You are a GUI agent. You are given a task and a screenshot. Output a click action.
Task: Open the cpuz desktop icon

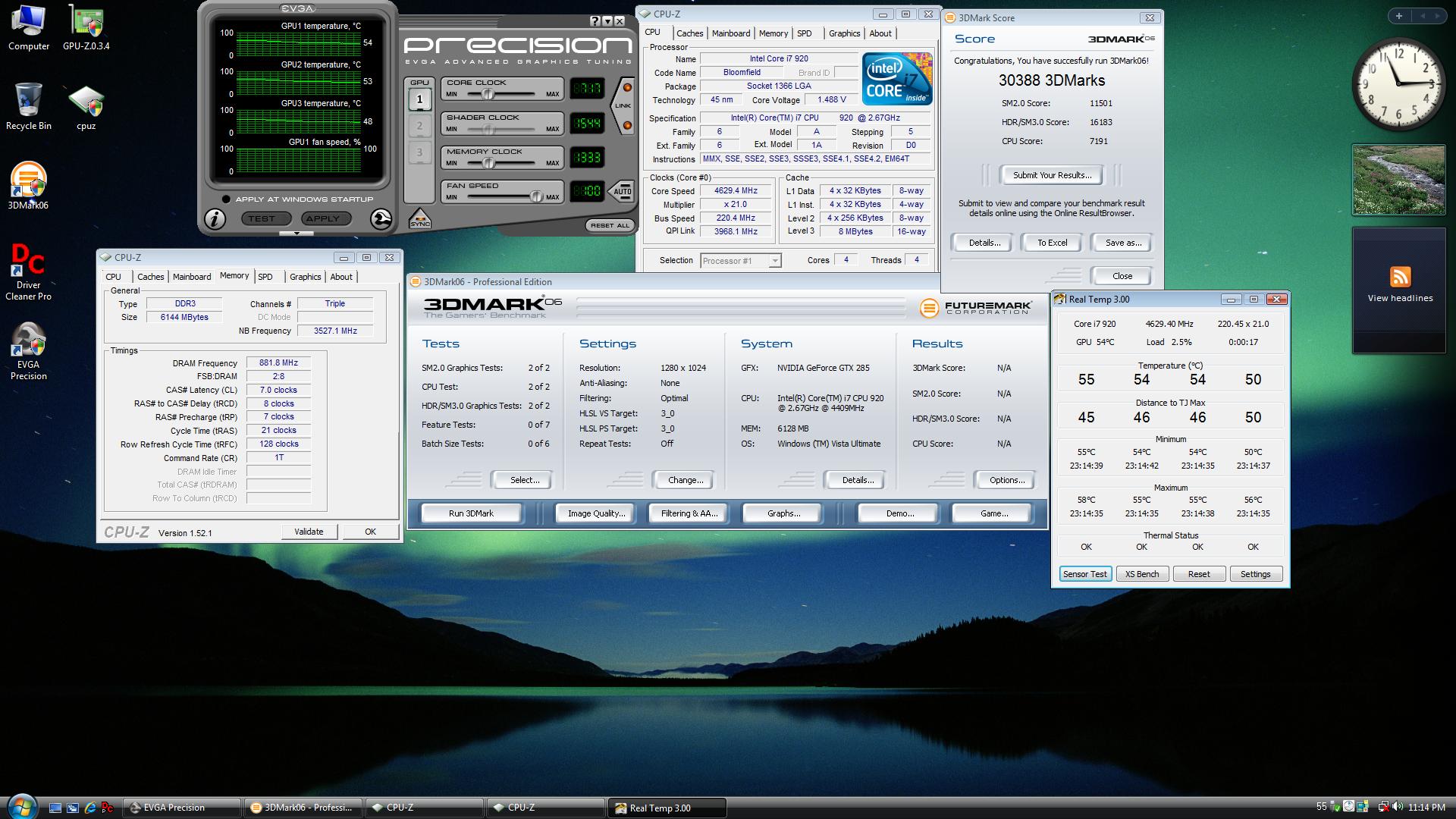click(x=86, y=107)
